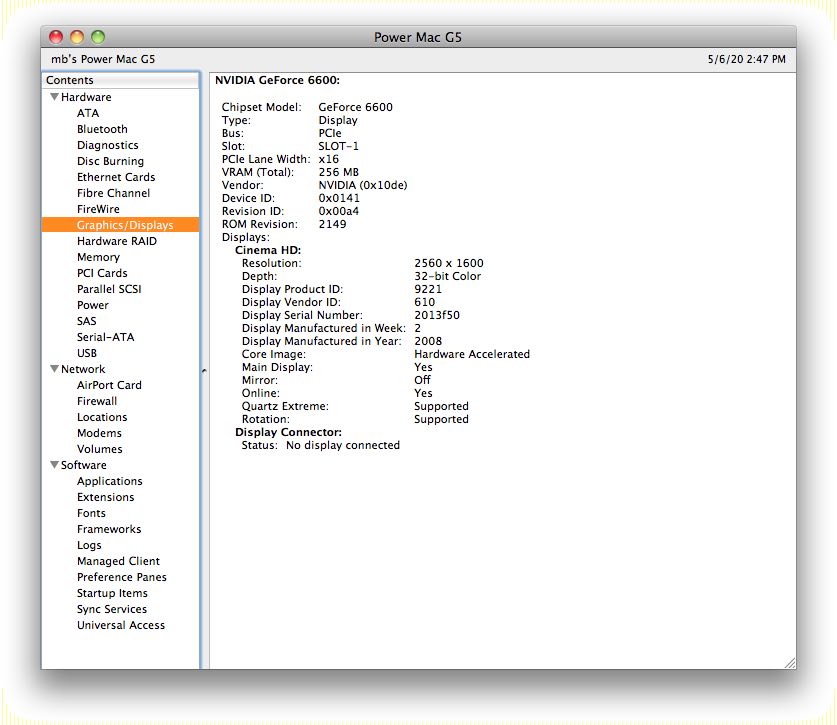This screenshot has width=837, height=725.
Task: Click Hardware Accelerated Core Image value
Action: [x=472, y=354]
